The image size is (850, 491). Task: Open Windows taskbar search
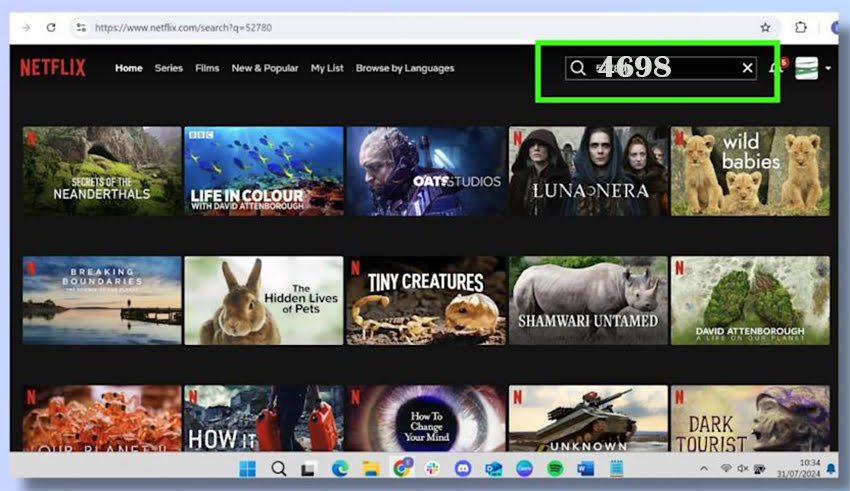[x=279, y=468]
